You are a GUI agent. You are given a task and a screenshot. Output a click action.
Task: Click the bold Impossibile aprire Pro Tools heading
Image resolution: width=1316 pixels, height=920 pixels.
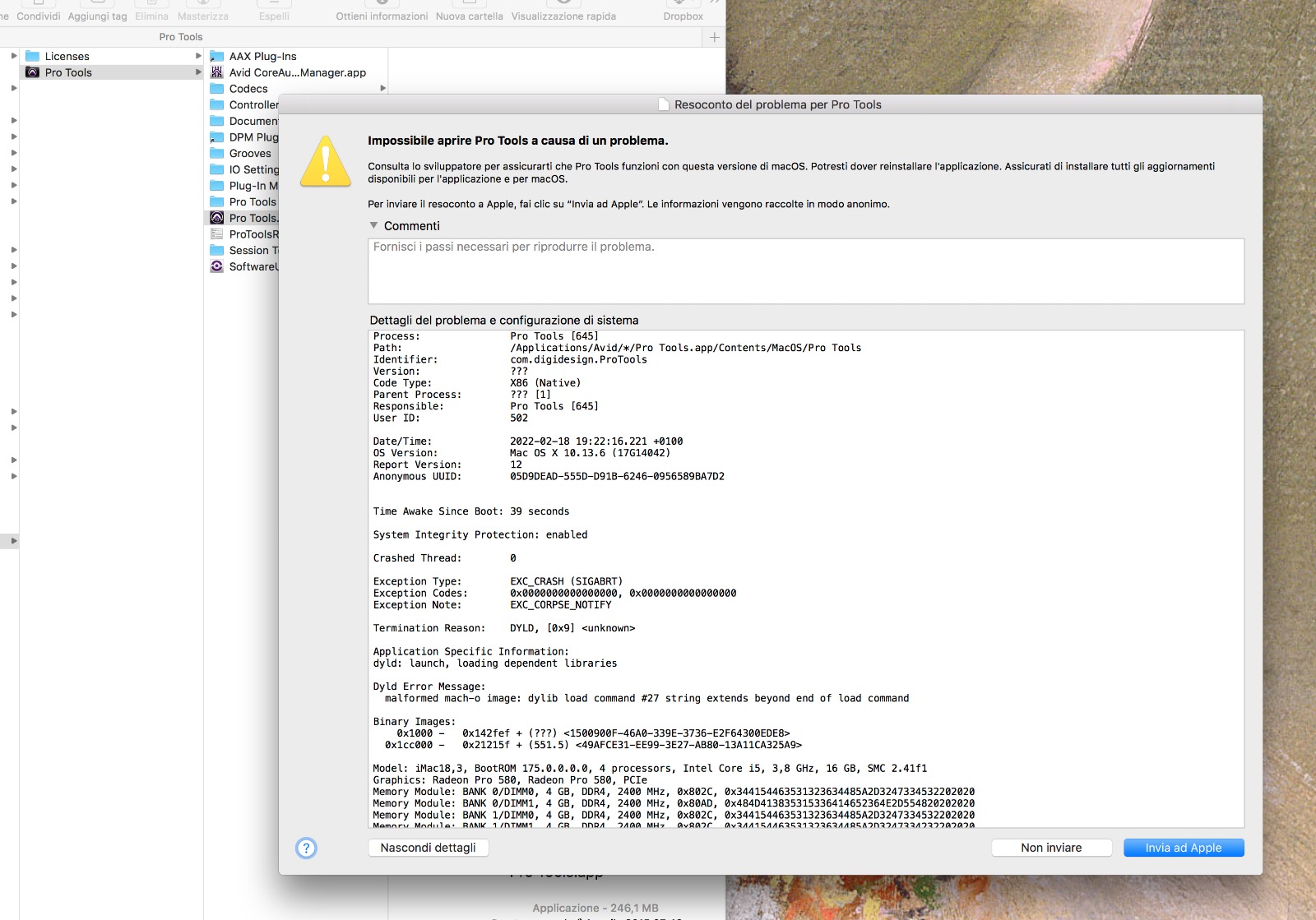point(518,141)
